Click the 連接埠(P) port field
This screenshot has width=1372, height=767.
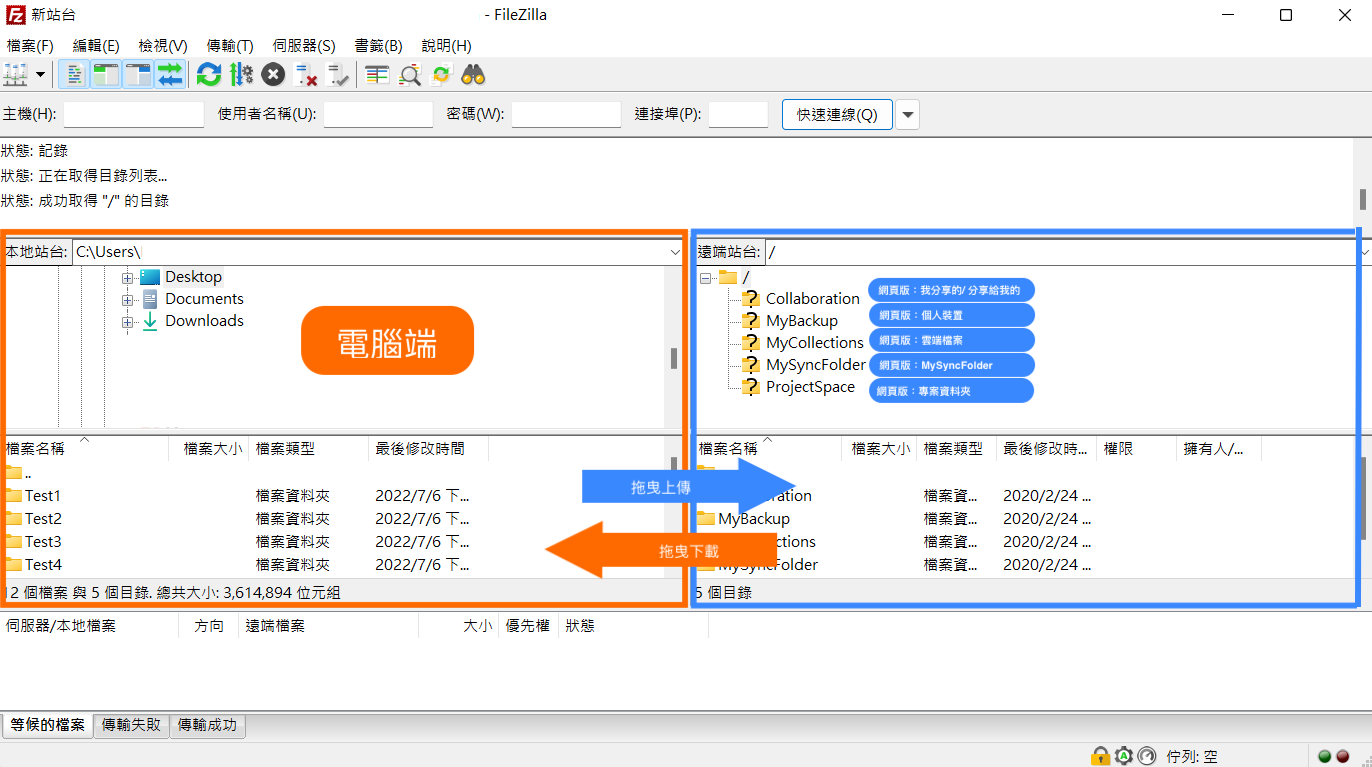point(738,114)
